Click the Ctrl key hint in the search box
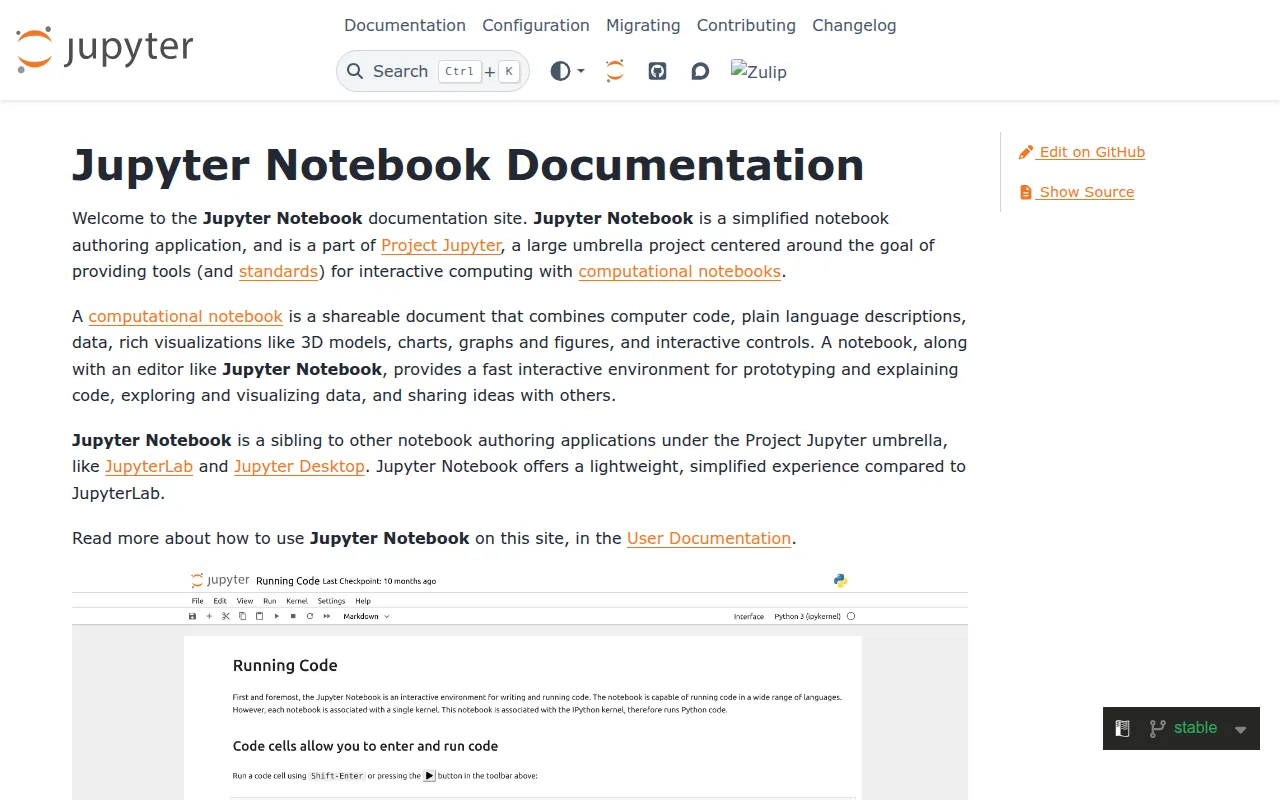The image size is (1280, 800). pyautogui.click(x=460, y=71)
